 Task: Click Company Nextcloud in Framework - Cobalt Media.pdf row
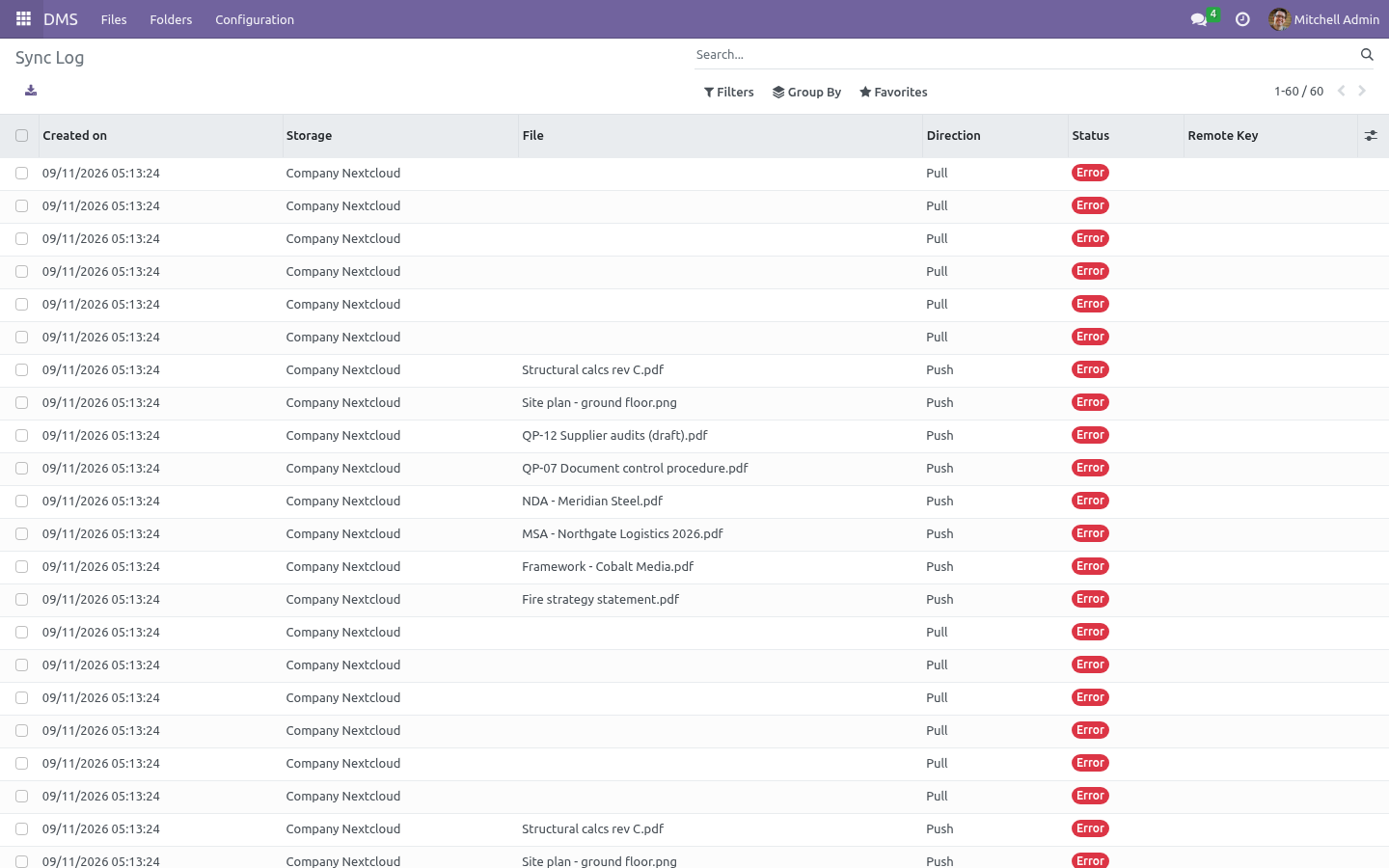342,567
